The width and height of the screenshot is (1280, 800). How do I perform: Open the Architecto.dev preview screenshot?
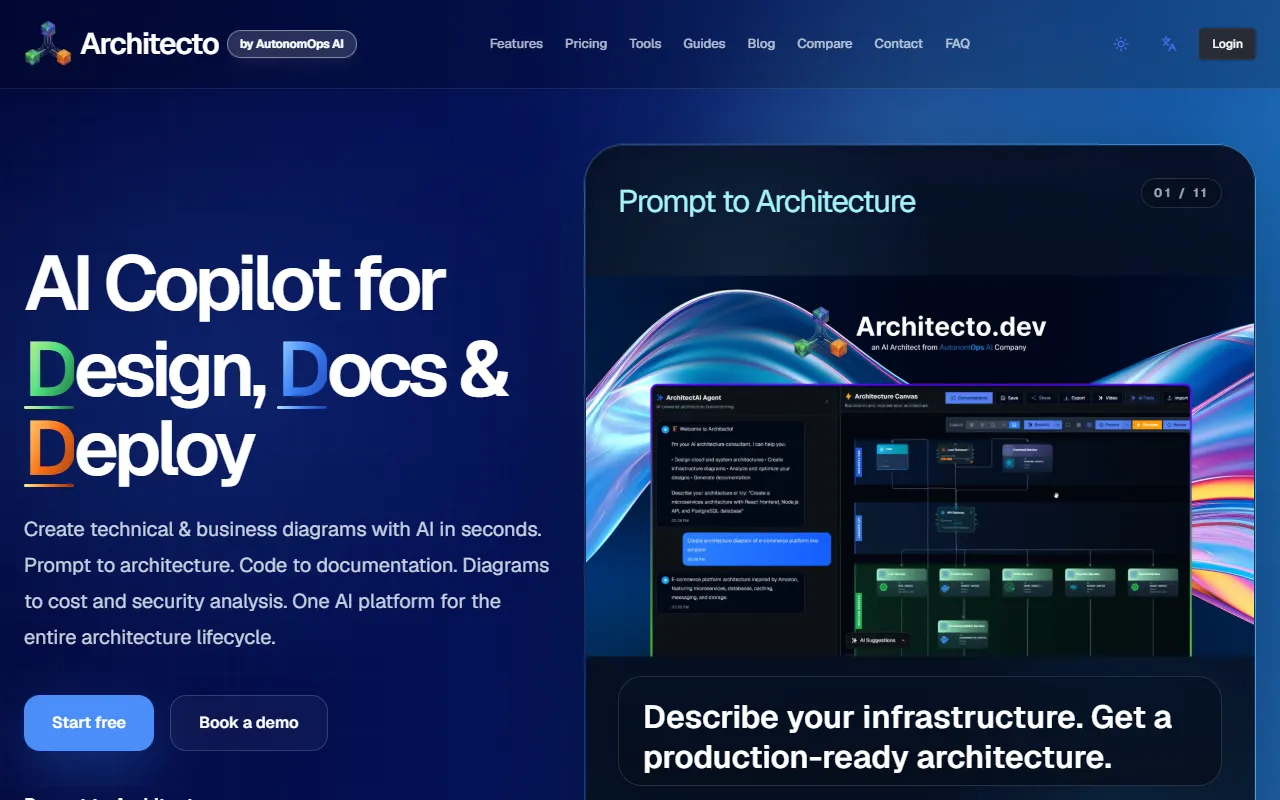(x=920, y=466)
